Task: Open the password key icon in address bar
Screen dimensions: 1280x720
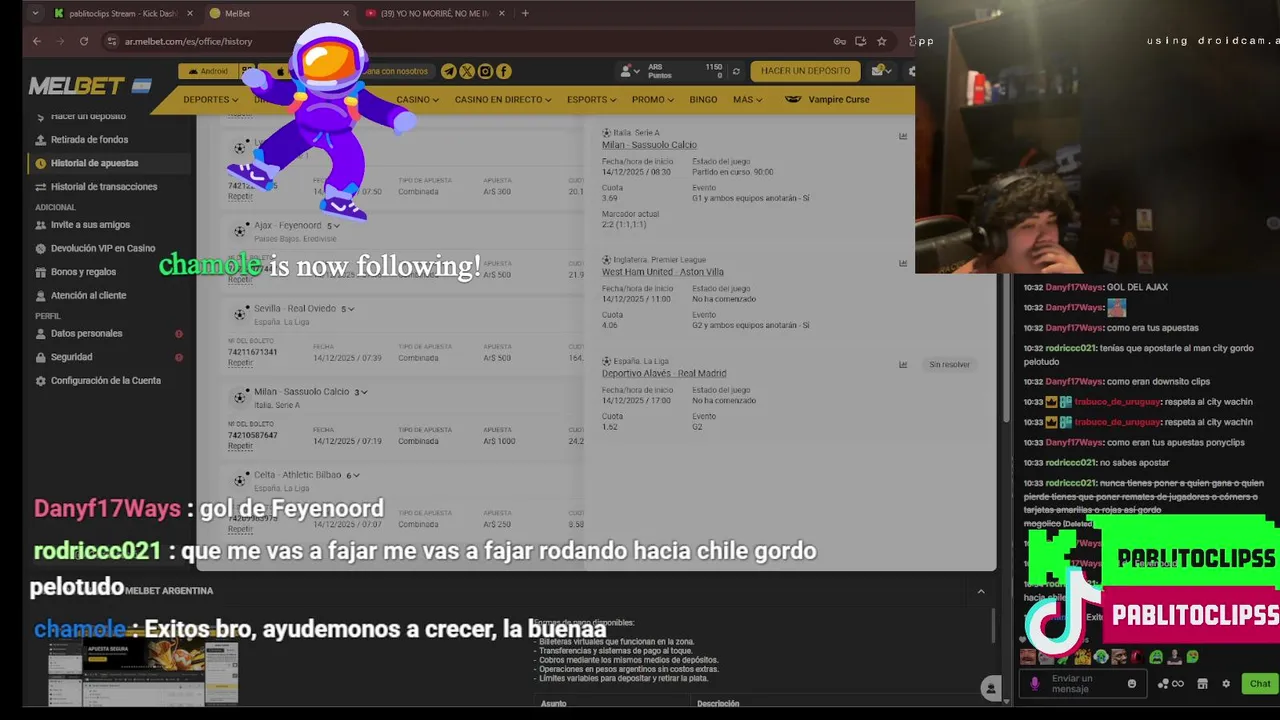Action: click(x=839, y=41)
